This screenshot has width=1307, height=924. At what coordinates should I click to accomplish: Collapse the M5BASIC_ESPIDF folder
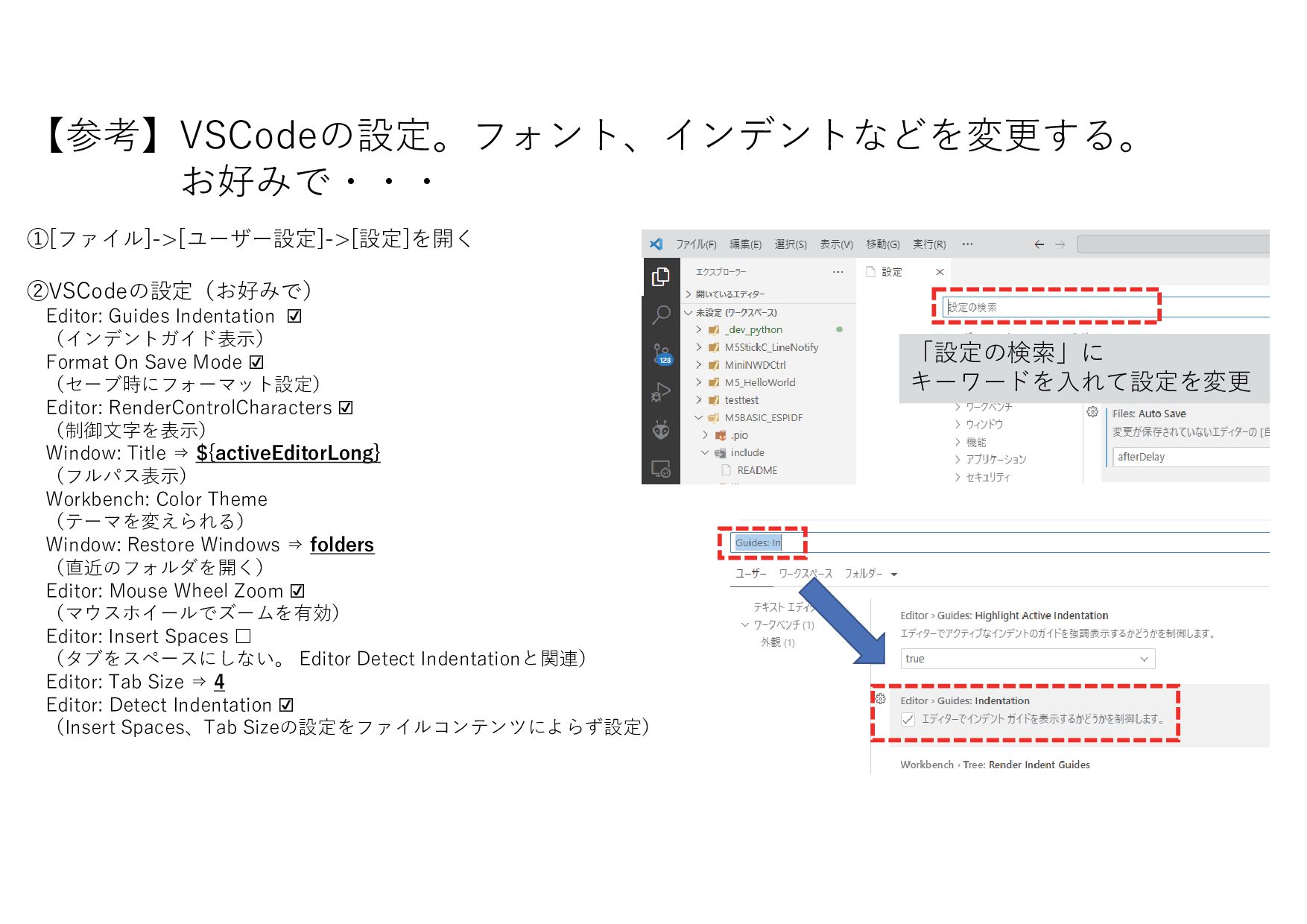coord(699,418)
